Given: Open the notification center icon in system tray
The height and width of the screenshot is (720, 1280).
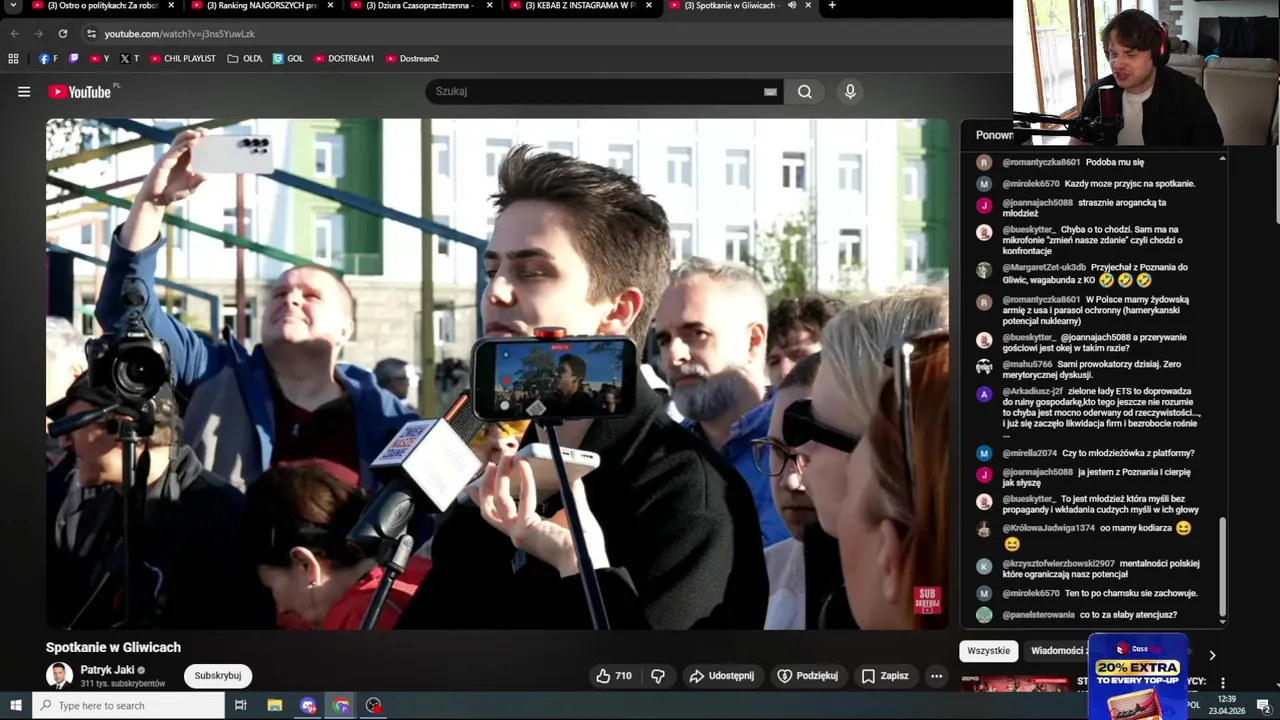Looking at the screenshot, I should 1263,705.
